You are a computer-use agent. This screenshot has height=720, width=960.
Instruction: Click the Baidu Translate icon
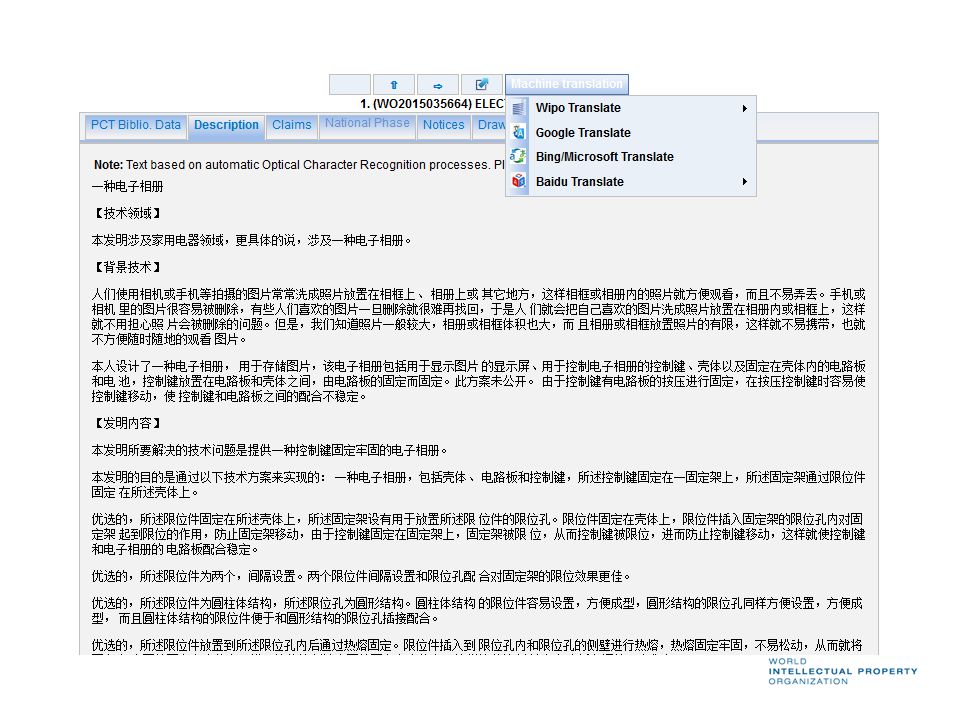519,181
